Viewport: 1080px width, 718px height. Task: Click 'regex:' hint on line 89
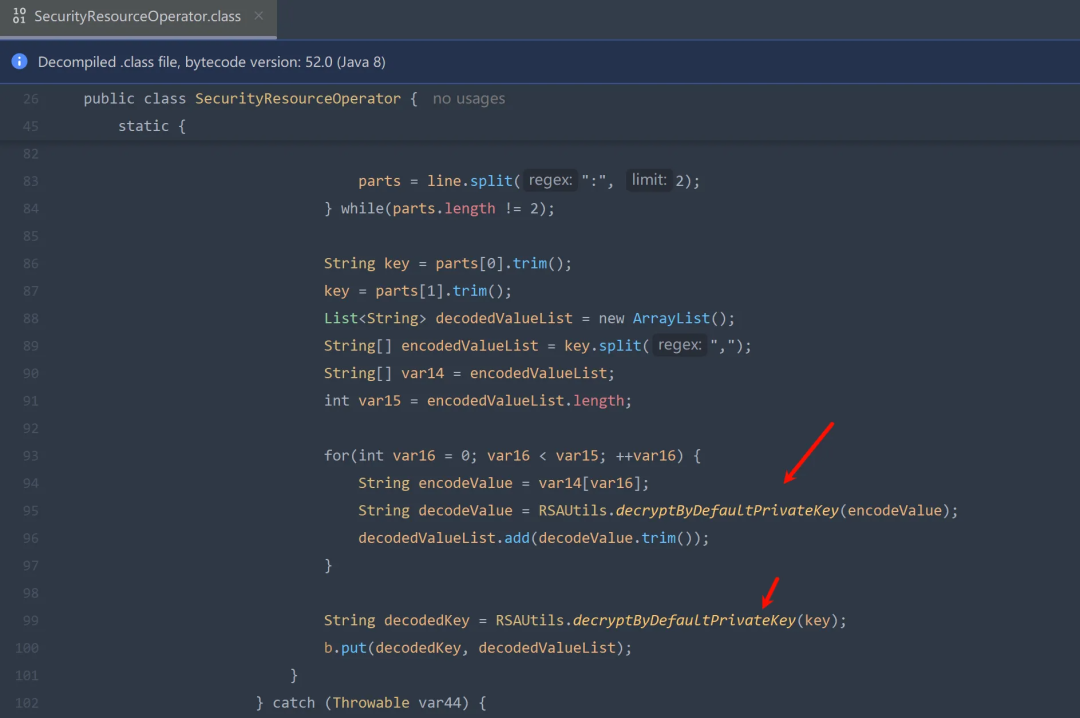tap(679, 345)
